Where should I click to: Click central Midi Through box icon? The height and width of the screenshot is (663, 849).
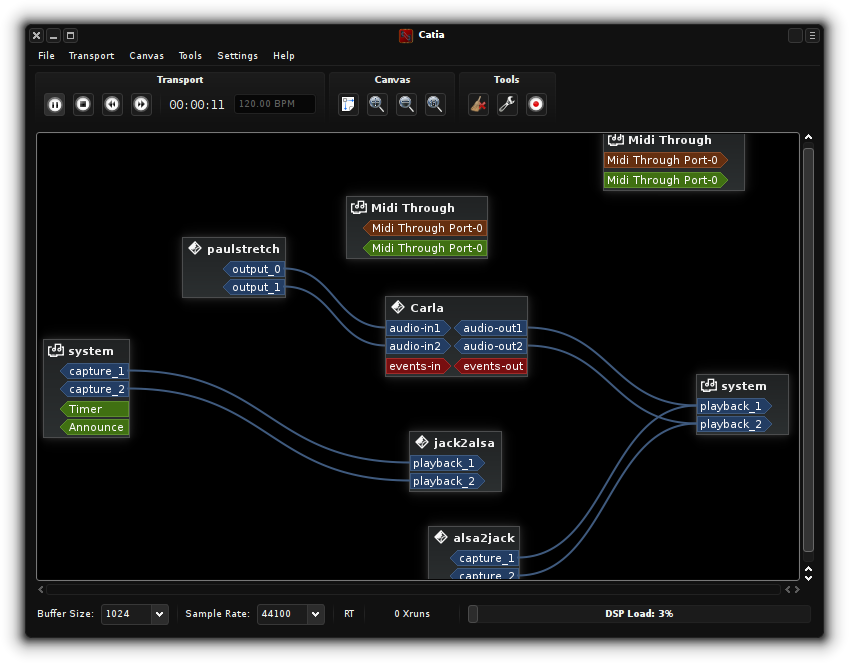(358, 207)
